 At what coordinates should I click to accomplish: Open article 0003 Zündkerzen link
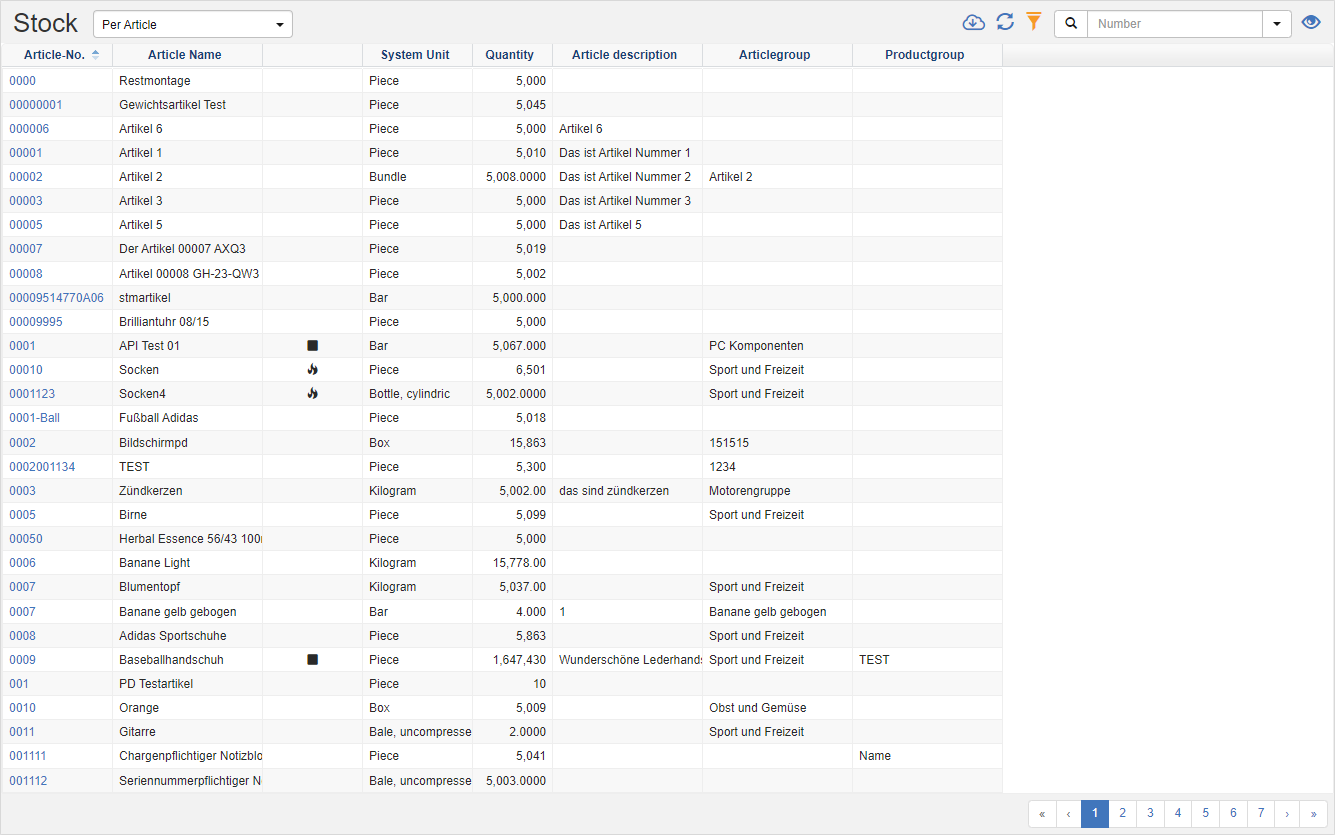[22, 490]
